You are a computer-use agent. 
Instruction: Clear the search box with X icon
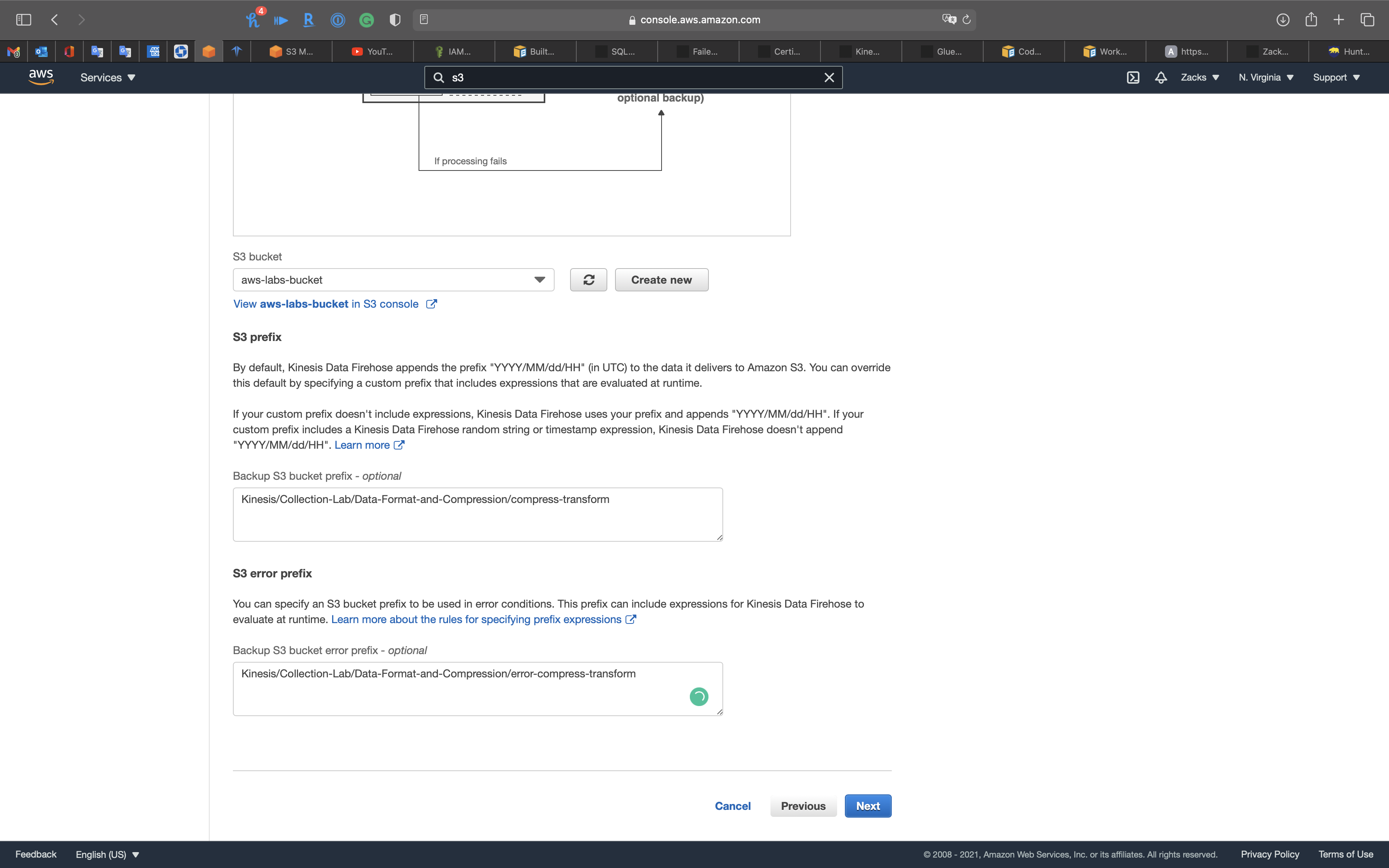pos(829,77)
